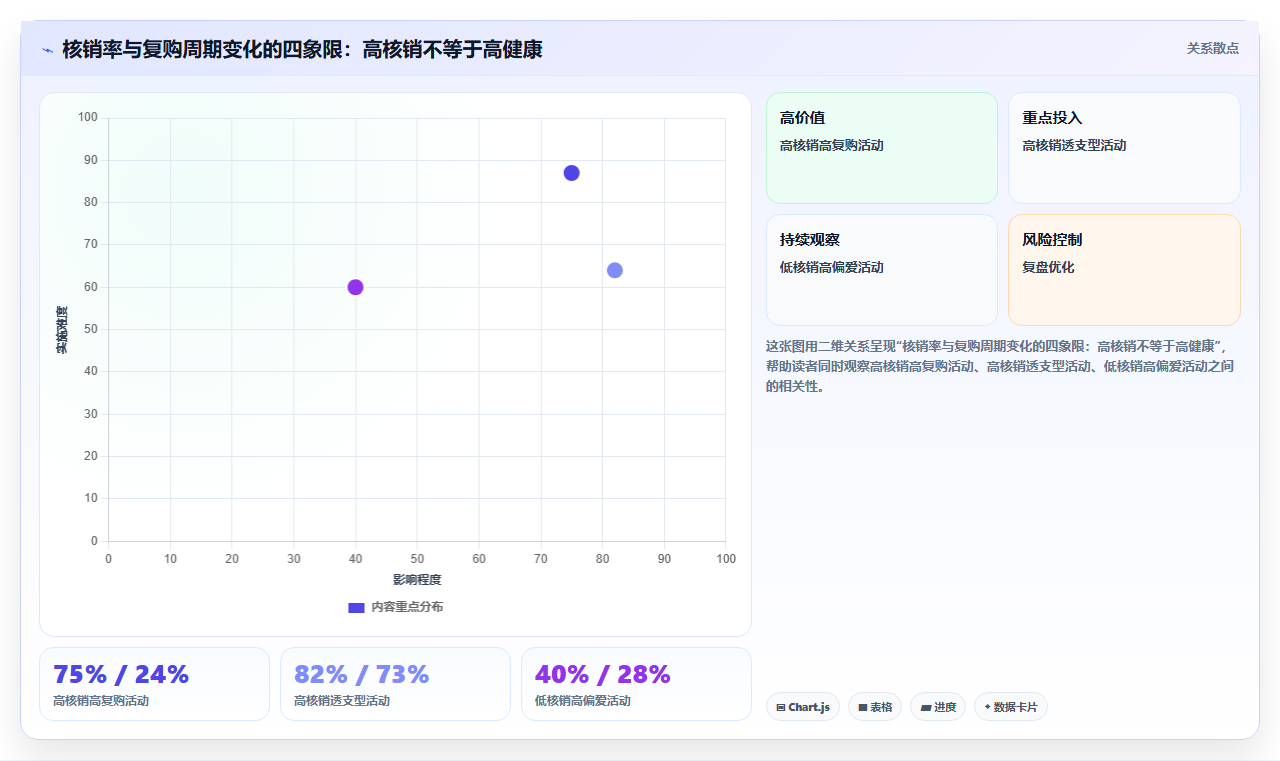Select the 82% / 73% stat card
Viewport: 1280px width, 761px height.
[395, 684]
